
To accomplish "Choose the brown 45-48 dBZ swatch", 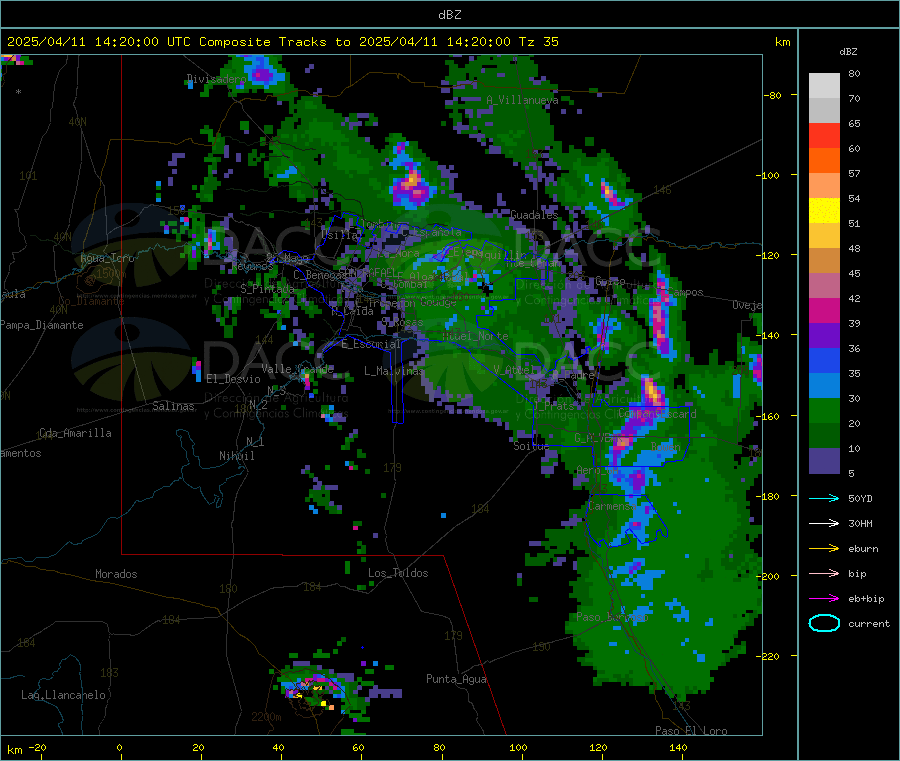I will click(824, 261).
